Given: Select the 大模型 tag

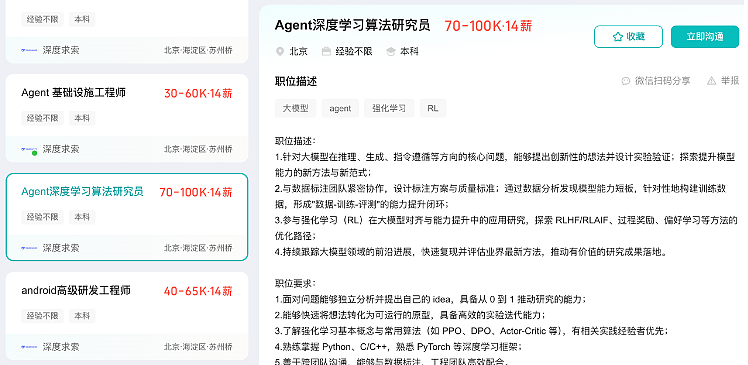Looking at the screenshot, I should pos(295,108).
